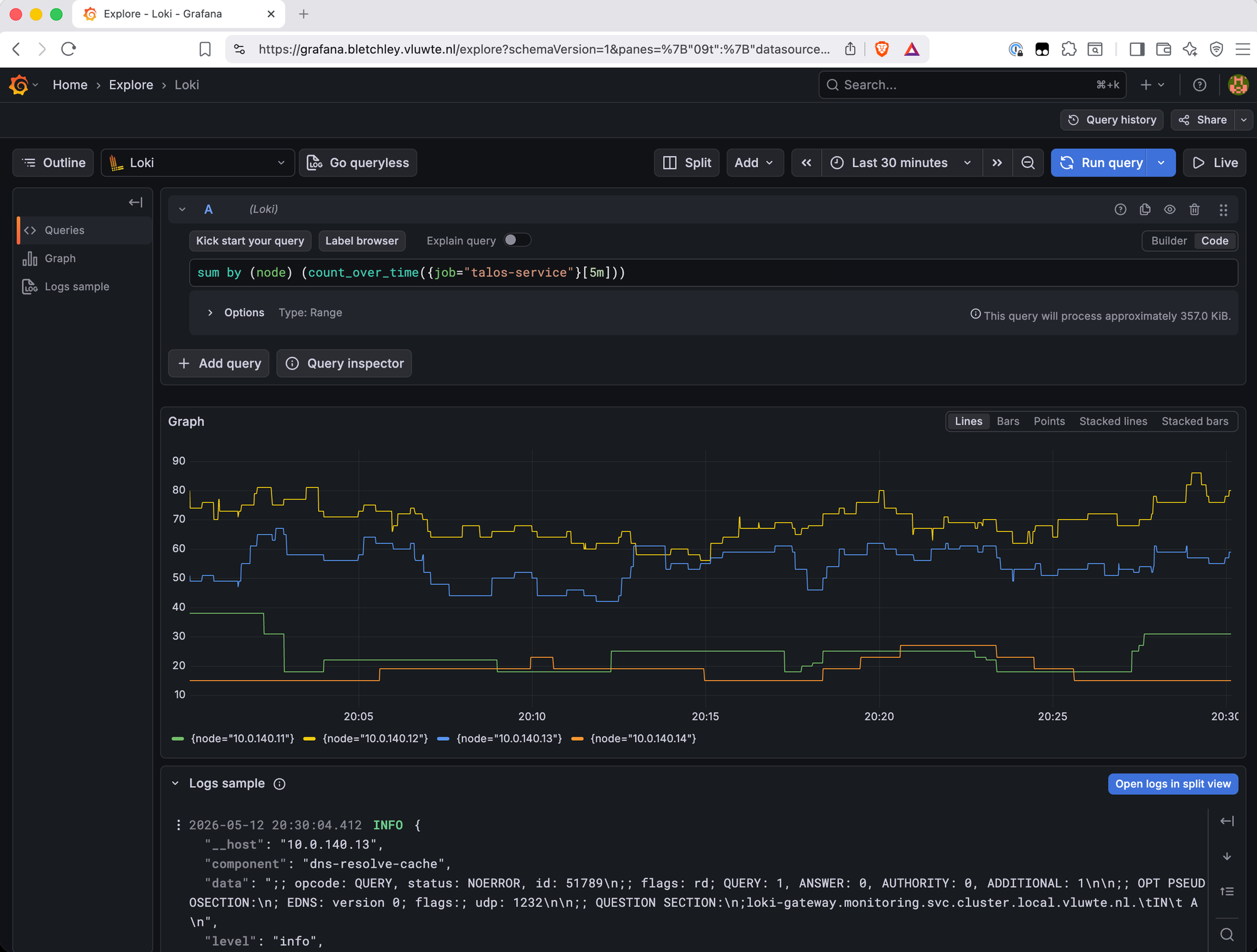This screenshot has width=1257, height=952.
Task: Open Run query interval dropdown arrow
Action: pos(1161,163)
